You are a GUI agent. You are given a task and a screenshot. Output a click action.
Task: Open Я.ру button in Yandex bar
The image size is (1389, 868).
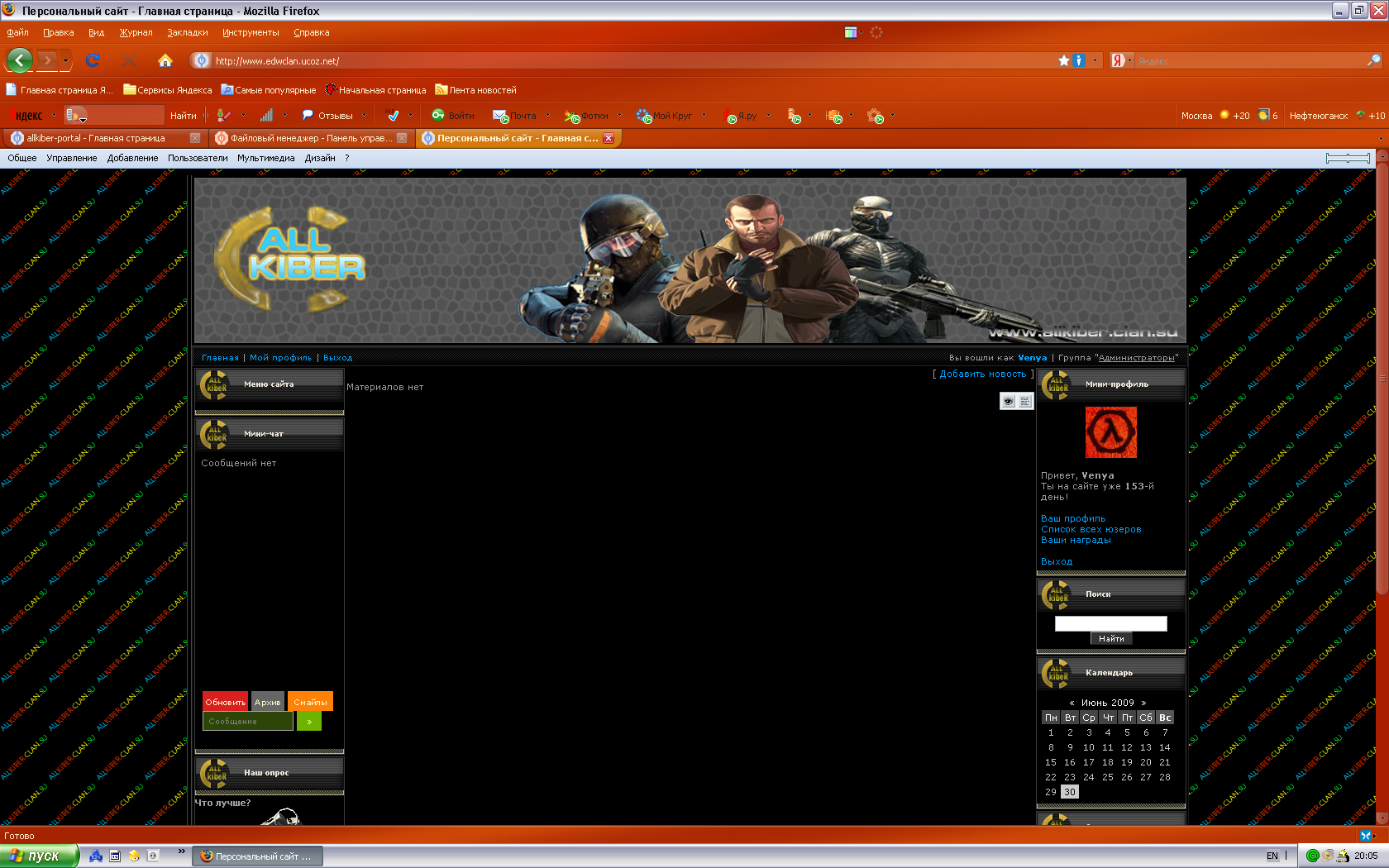[x=740, y=116]
